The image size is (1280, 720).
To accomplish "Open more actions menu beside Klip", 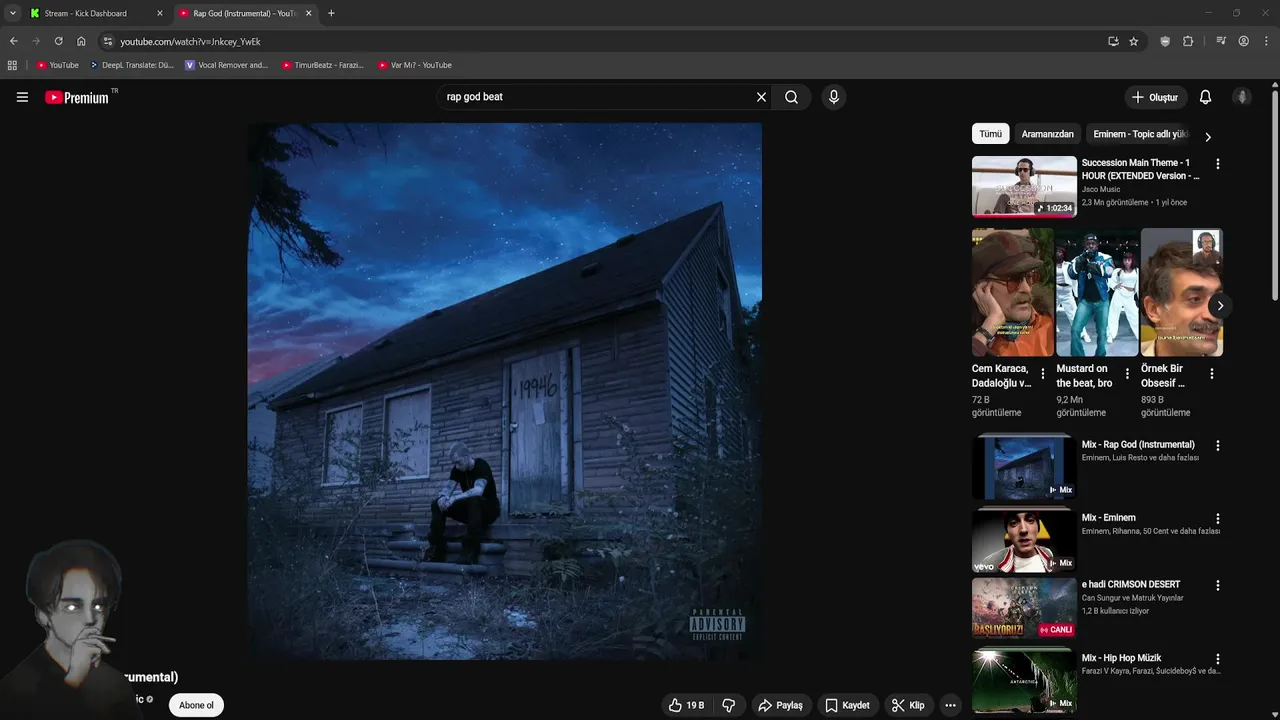I will click(x=950, y=705).
